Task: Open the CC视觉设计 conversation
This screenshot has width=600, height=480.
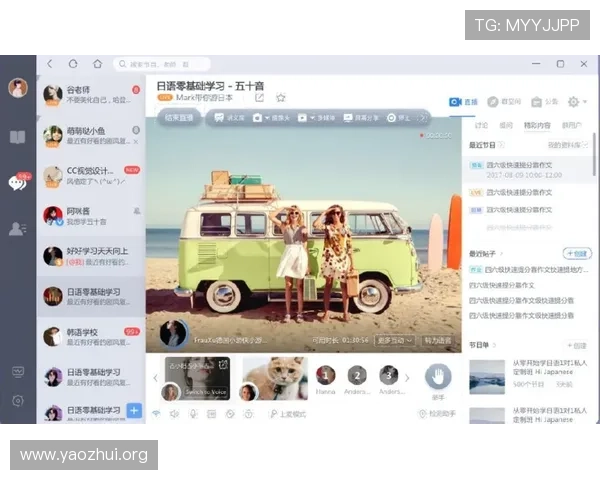Action: (x=91, y=176)
